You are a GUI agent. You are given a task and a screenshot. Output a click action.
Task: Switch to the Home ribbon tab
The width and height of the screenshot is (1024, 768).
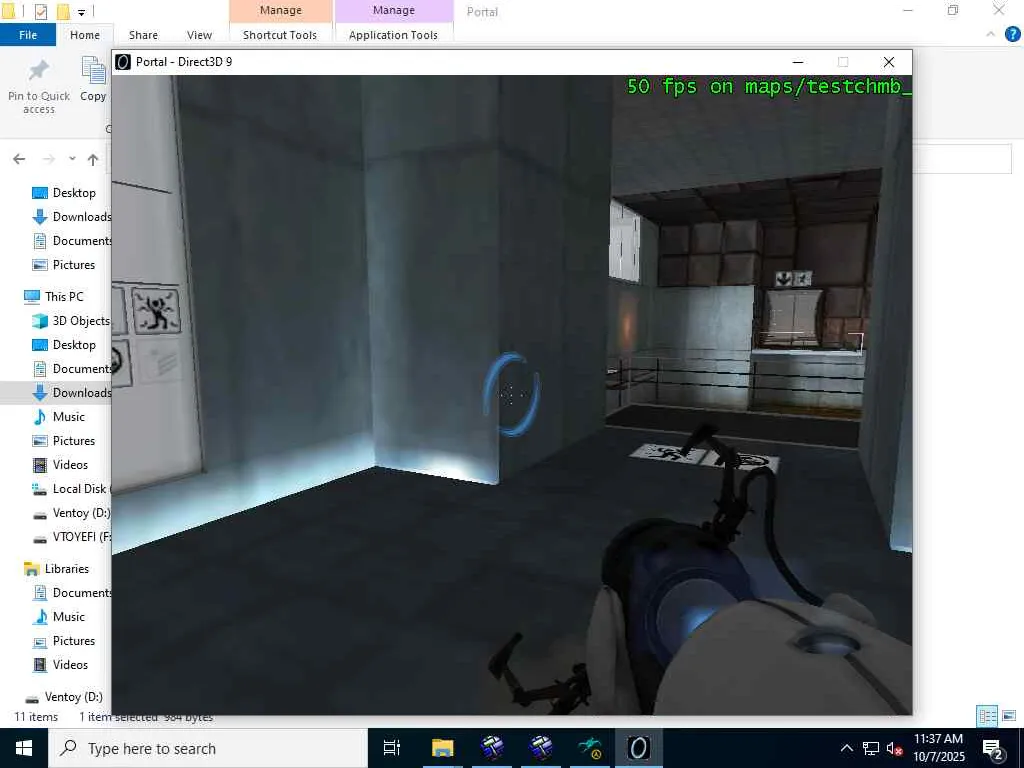(x=85, y=35)
